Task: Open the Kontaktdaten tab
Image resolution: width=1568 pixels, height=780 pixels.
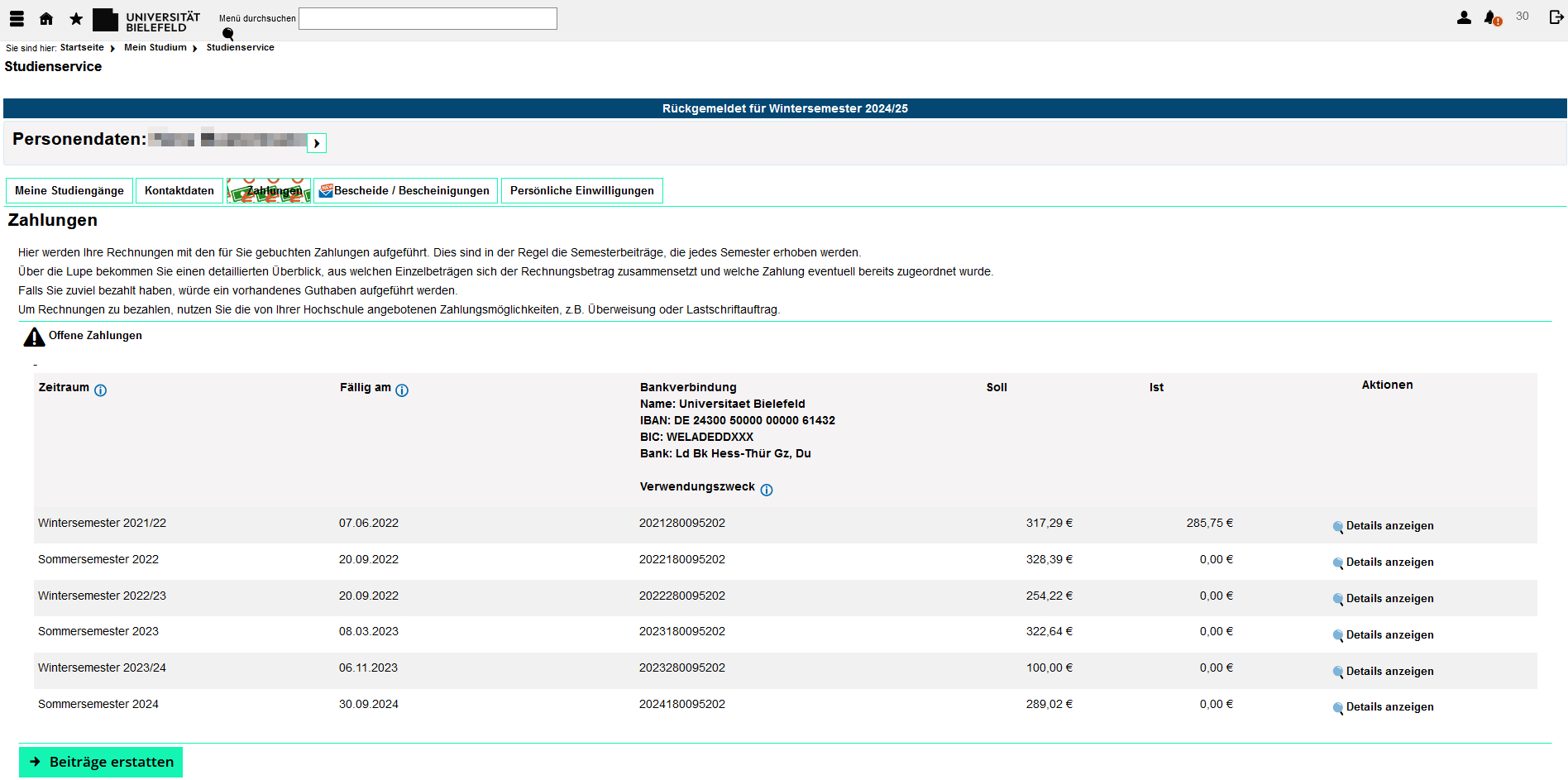Action: point(179,190)
